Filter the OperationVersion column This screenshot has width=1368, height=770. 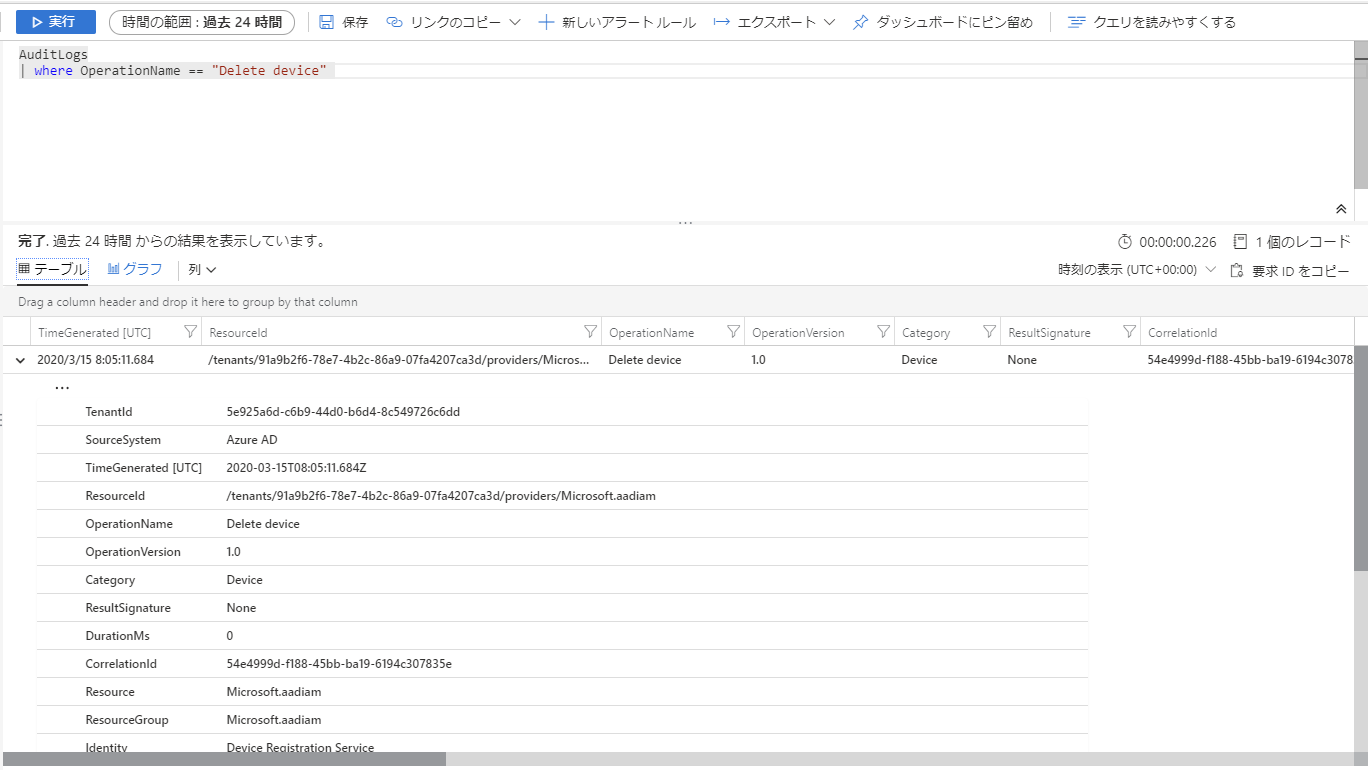[x=883, y=332]
